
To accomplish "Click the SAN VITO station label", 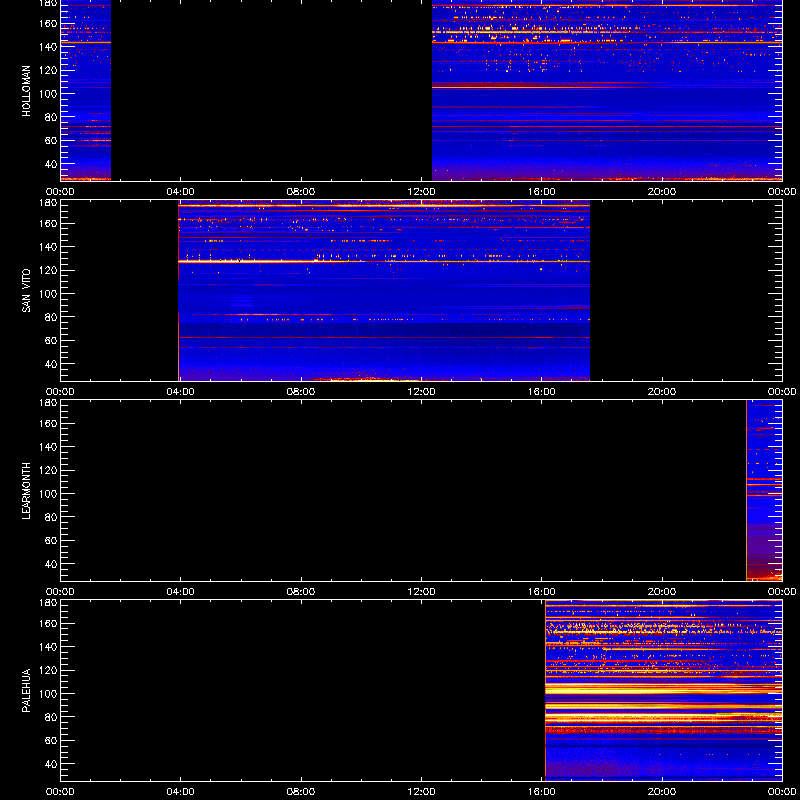I will [x=27, y=291].
